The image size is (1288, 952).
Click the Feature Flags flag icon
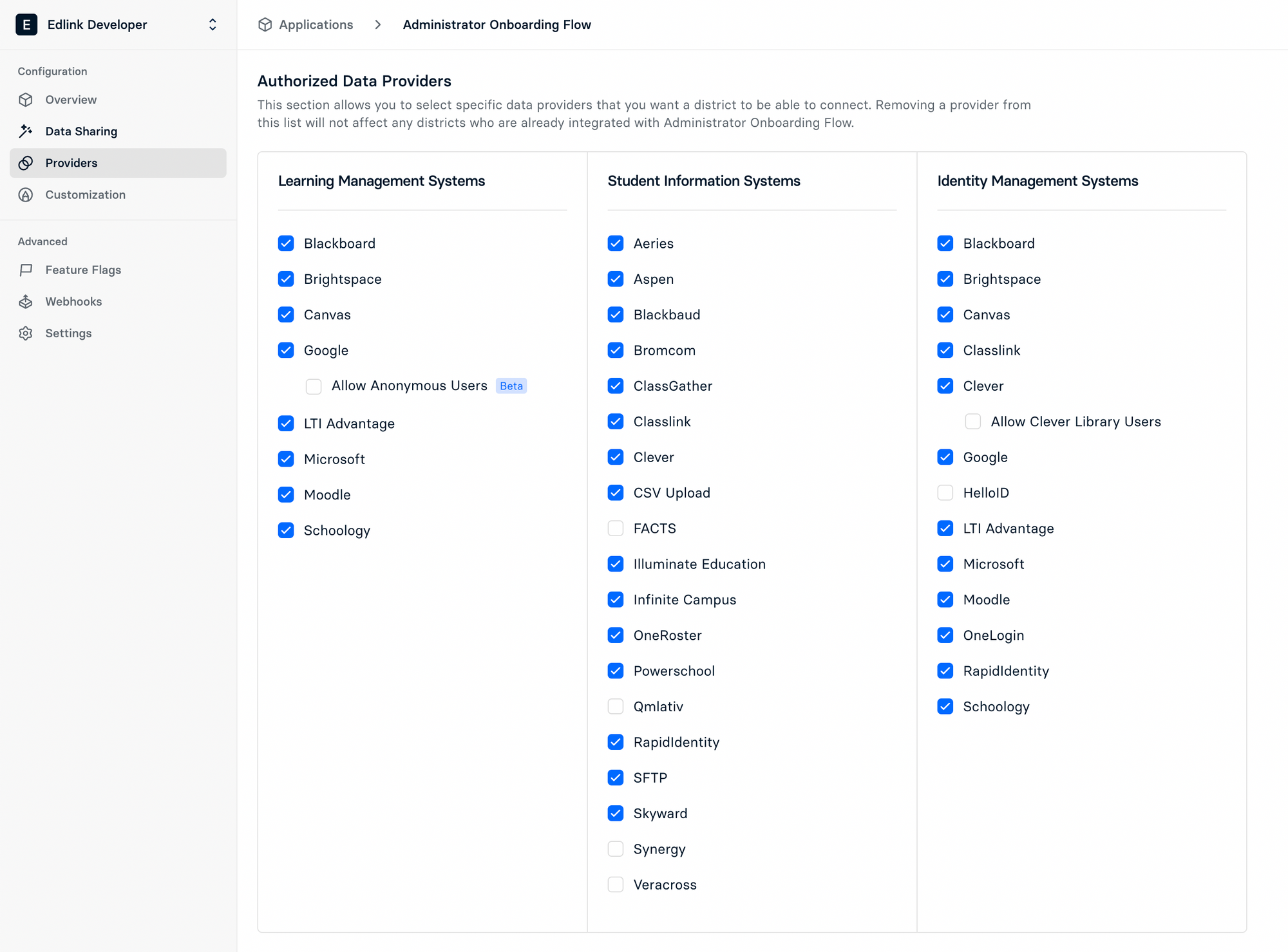tap(26, 270)
